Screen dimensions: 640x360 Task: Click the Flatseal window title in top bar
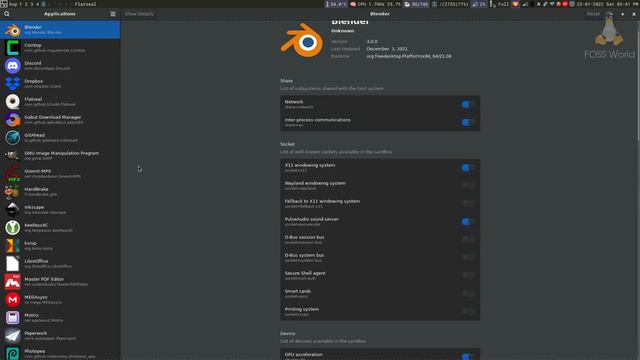(x=85, y=4)
